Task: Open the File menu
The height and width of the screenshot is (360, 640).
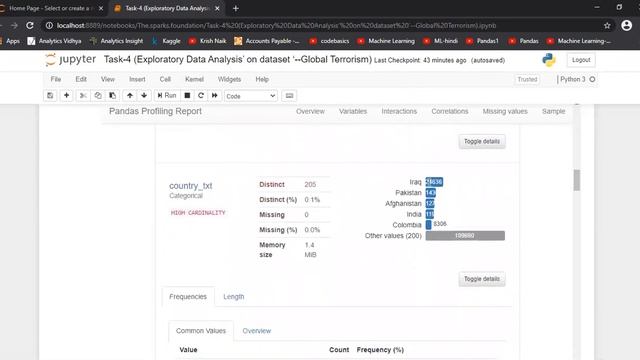Action: pyautogui.click(x=56, y=79)
